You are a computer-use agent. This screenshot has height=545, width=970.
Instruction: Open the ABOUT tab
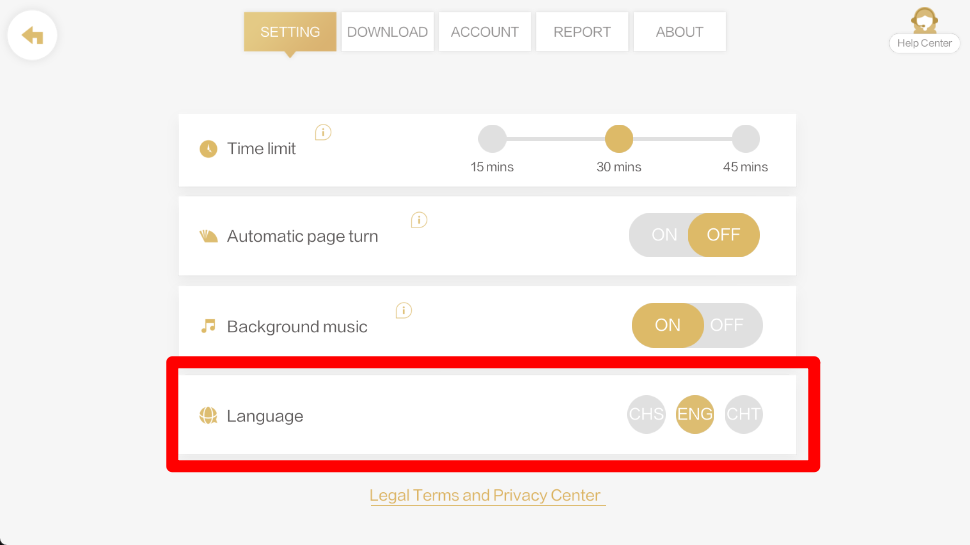[679, 32]
